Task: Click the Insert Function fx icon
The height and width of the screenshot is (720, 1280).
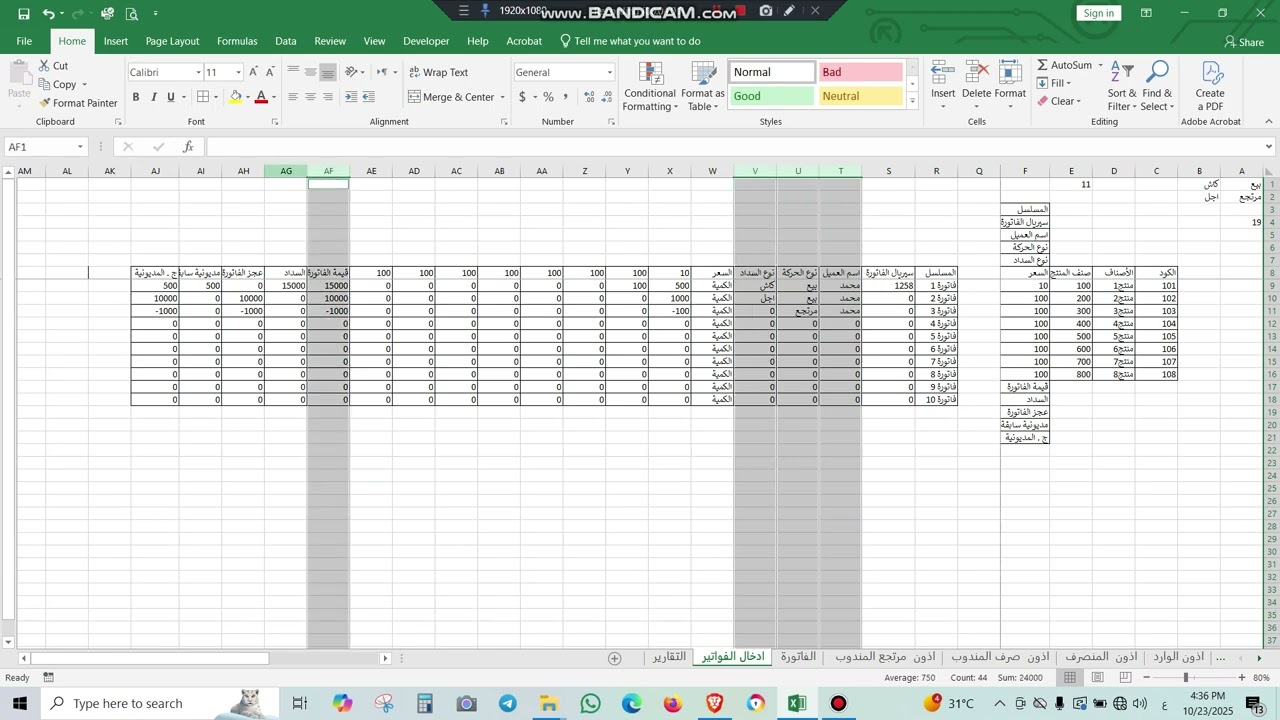Action: (x=187, y=147)
